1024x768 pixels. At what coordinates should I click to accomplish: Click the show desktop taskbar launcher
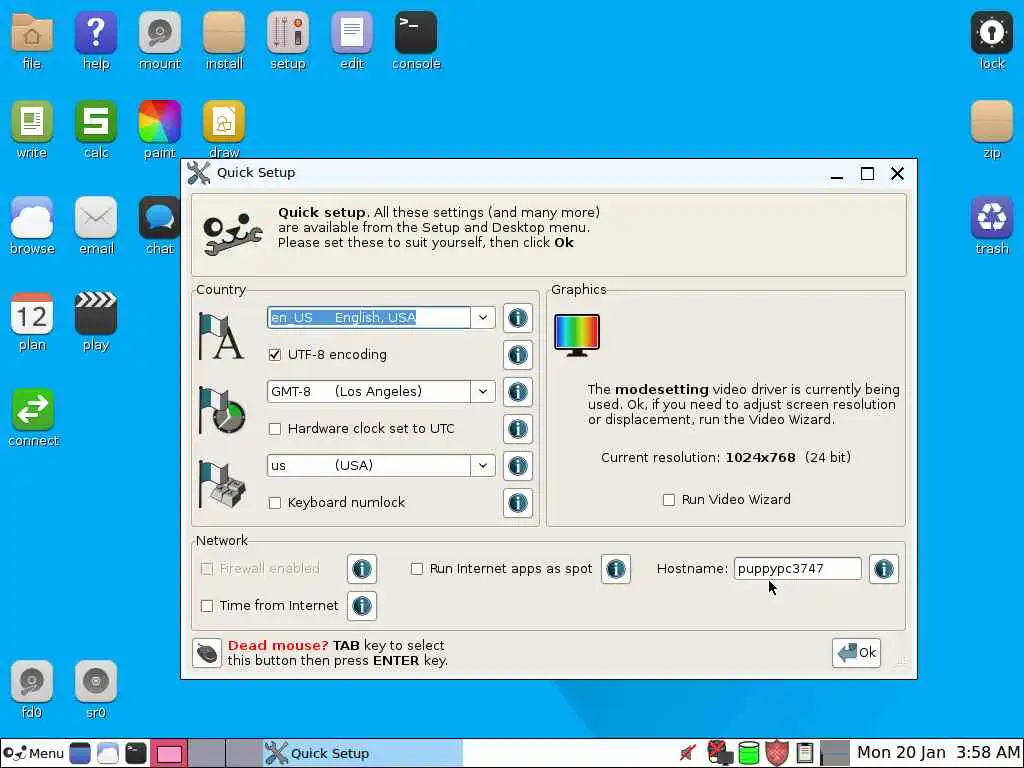pos(80,753)
